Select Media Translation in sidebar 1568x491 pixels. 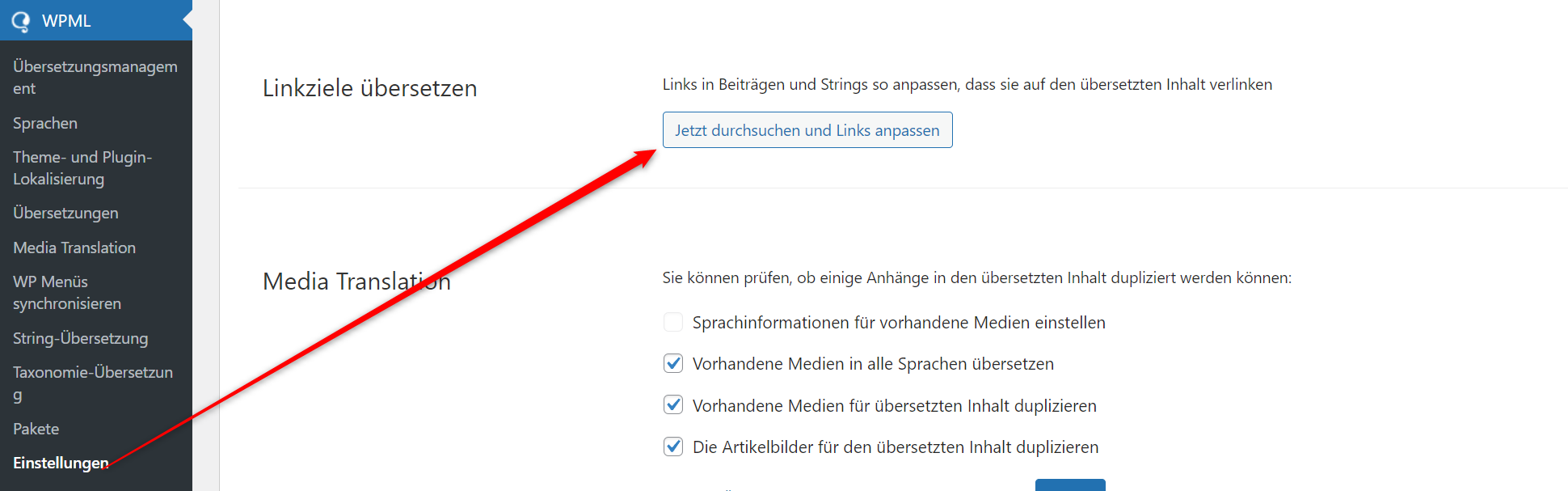[x=74, y=248]
